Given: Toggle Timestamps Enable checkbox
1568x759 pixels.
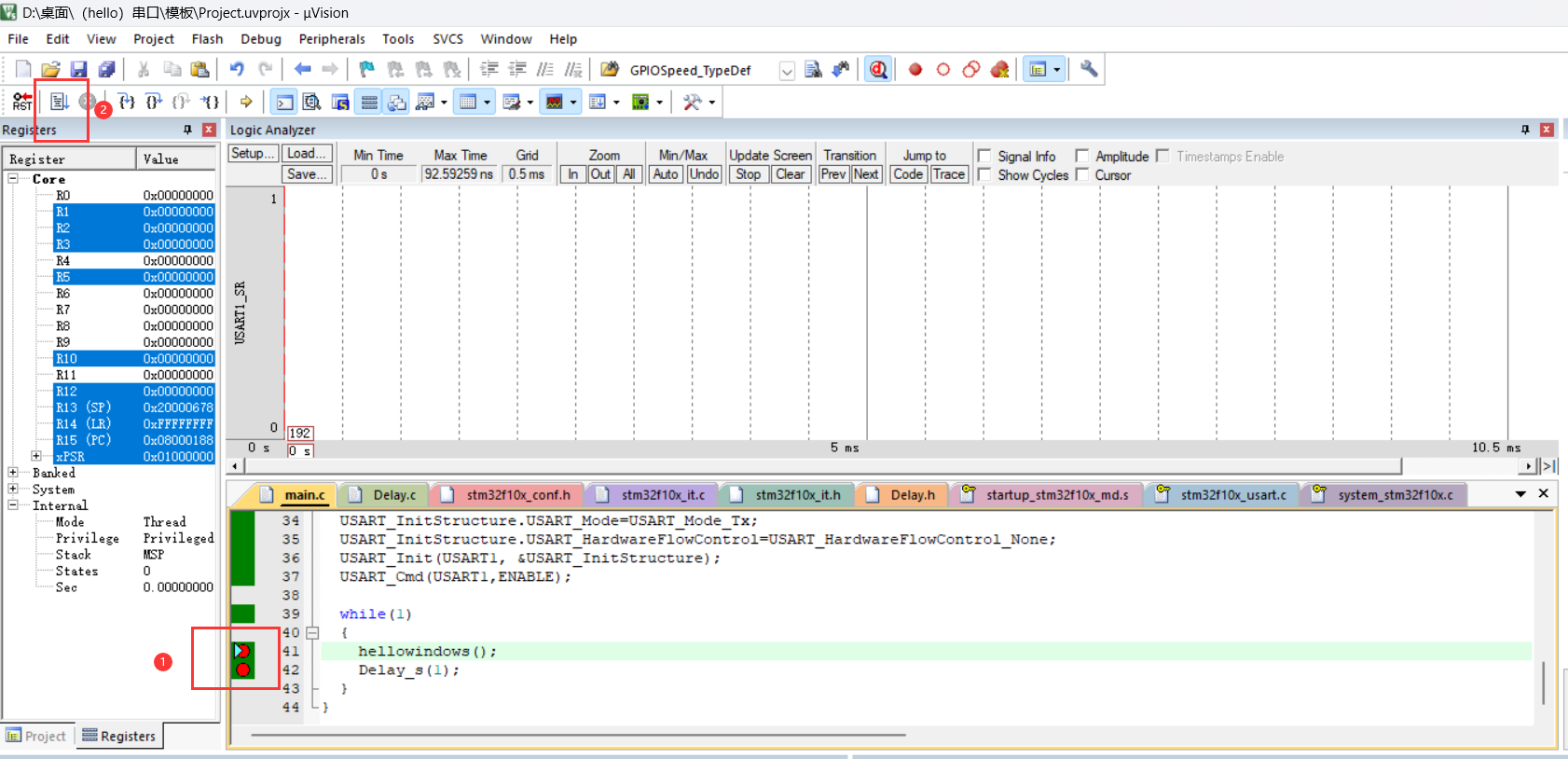Looking at the screenshot, I should coord(1162,156).
